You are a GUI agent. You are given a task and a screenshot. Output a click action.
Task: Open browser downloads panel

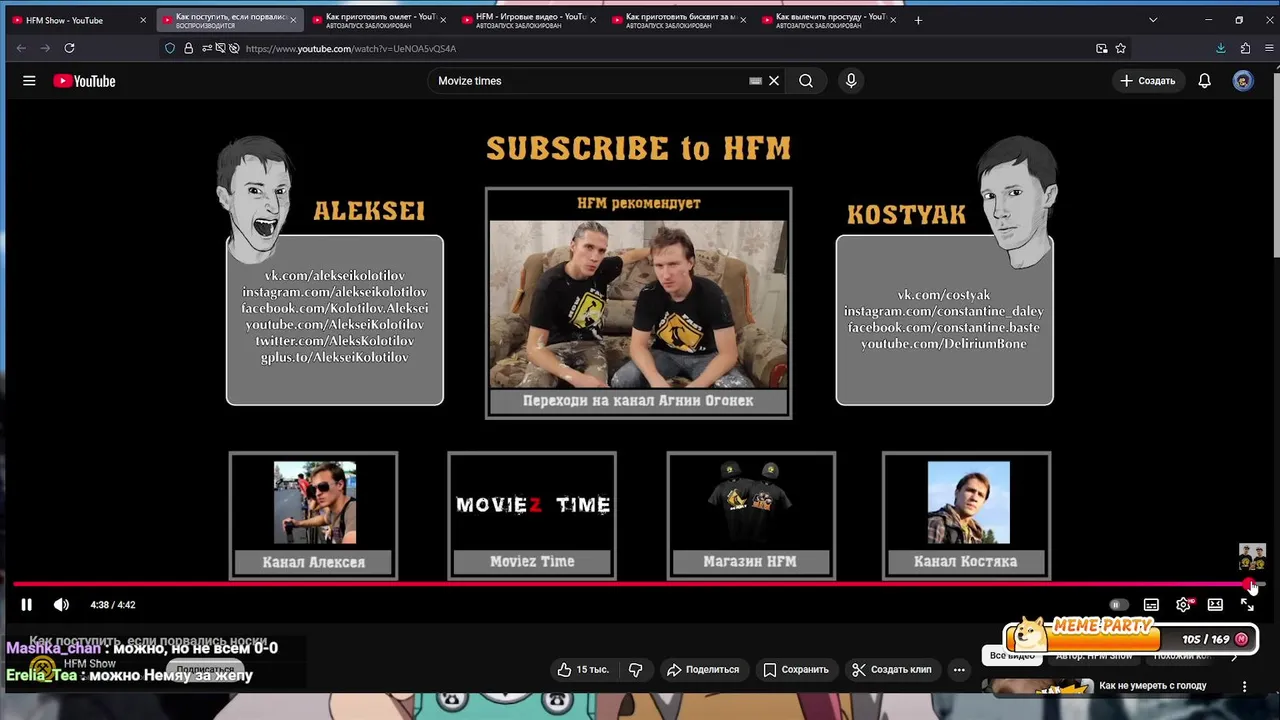click(1221, 48)
